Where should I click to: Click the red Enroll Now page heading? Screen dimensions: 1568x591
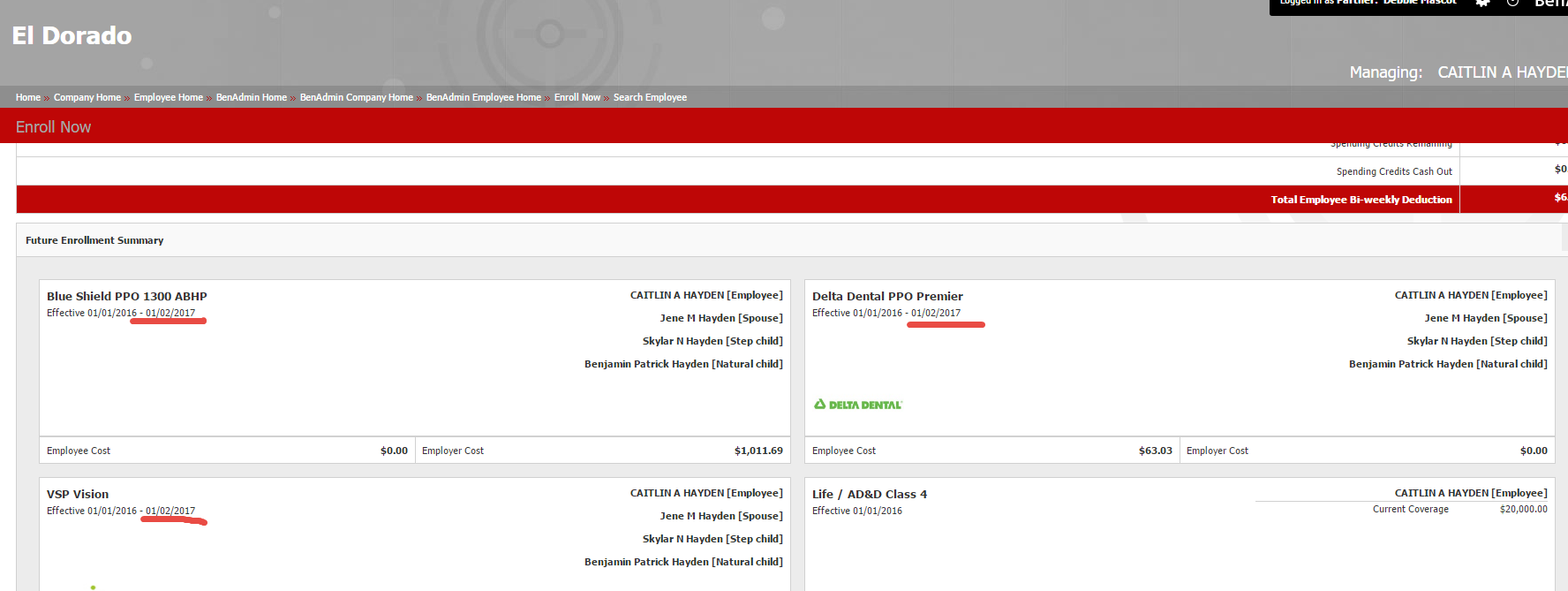pyautogui.click(x=53, y=127)
